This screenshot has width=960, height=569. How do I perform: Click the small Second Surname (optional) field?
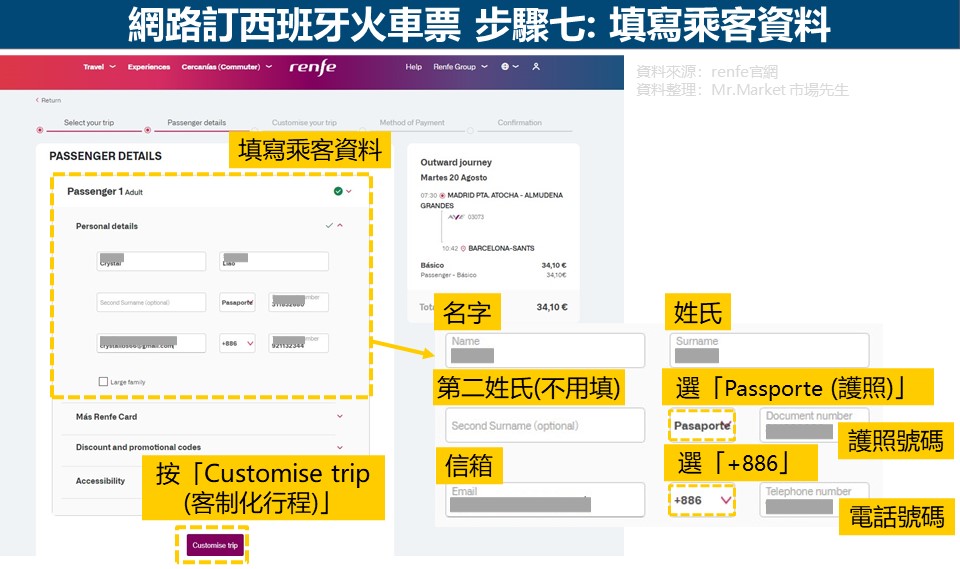pyautogui.click(x=151, y=302)
